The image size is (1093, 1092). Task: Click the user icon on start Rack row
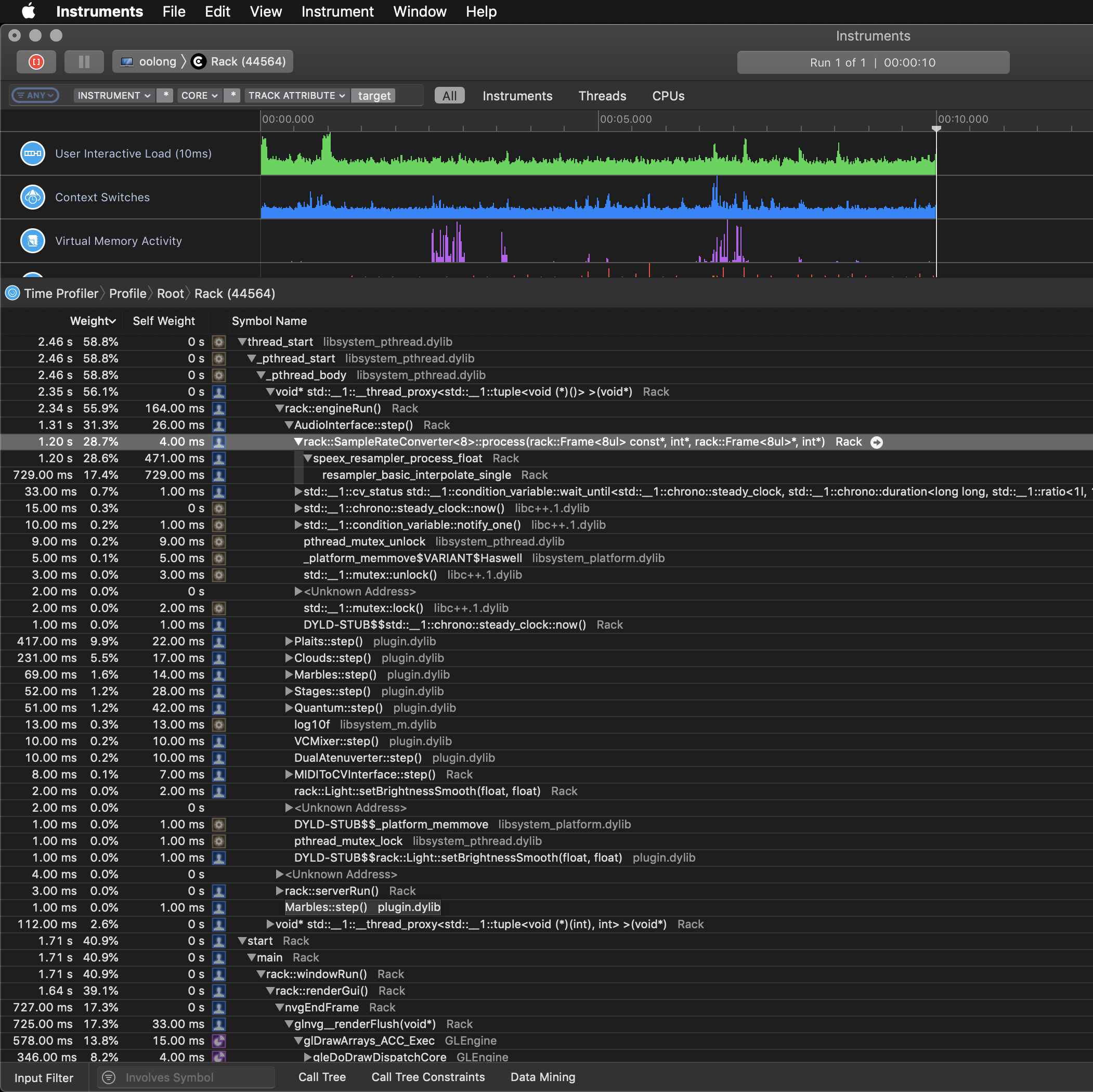219,941
